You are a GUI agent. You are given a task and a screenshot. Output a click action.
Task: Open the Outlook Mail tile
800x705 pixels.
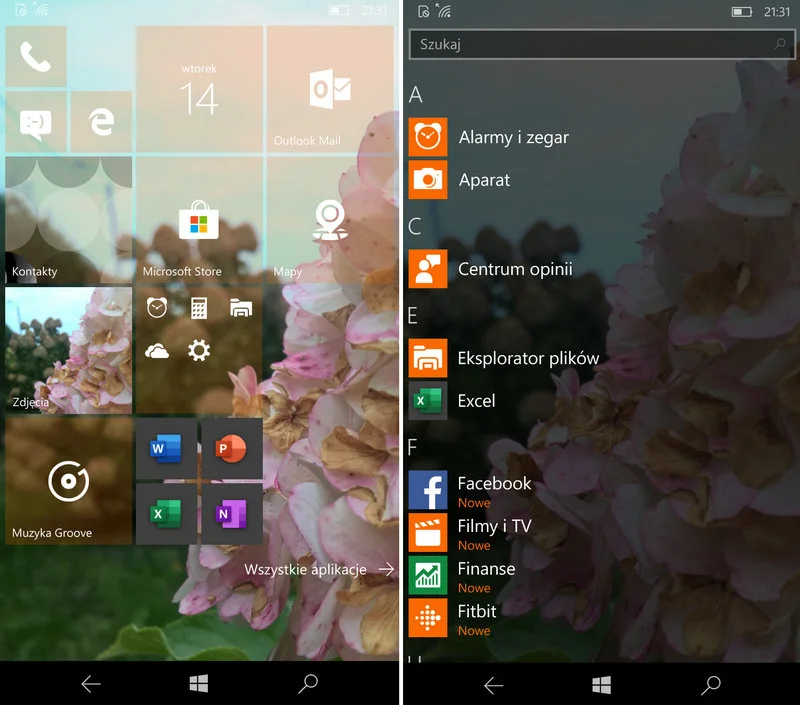[330, 91]
